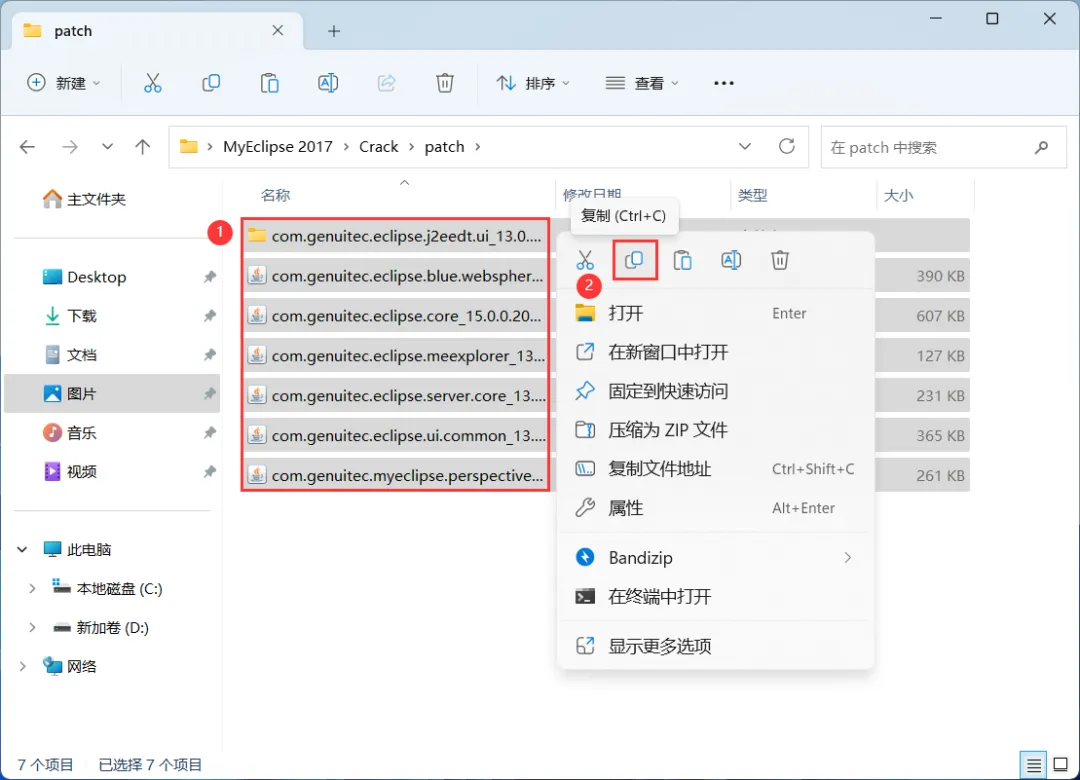Viewport: 1080px width, 780px height.
Task: Click the Cut icon in the top toolbar
Action: [x=152, y=83]
